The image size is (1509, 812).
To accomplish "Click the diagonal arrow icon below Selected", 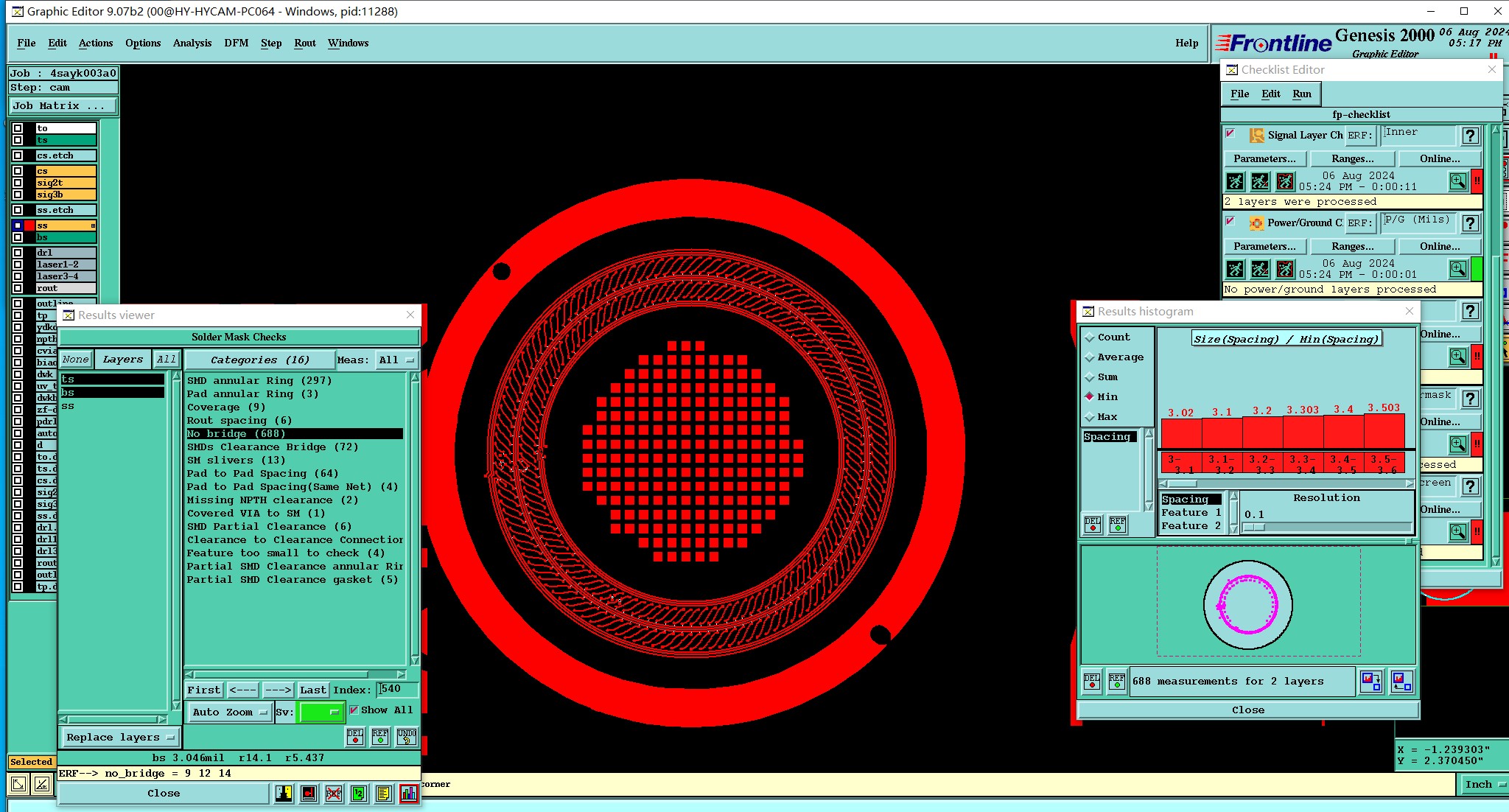I will [x=18, y=784].
